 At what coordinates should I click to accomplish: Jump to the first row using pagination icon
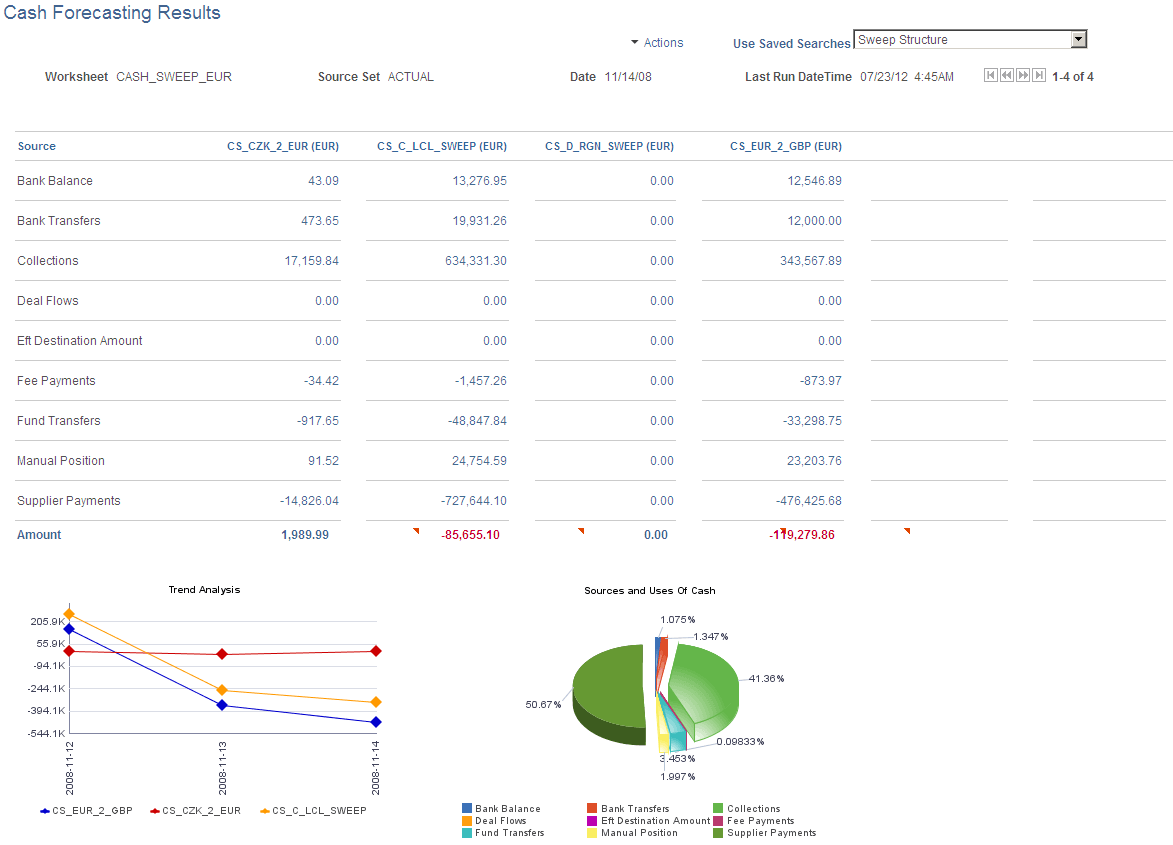991,75
